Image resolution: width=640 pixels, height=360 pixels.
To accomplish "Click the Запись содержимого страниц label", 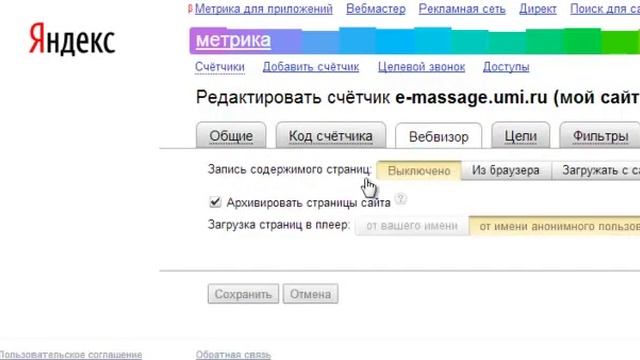I will click(289, 169).
